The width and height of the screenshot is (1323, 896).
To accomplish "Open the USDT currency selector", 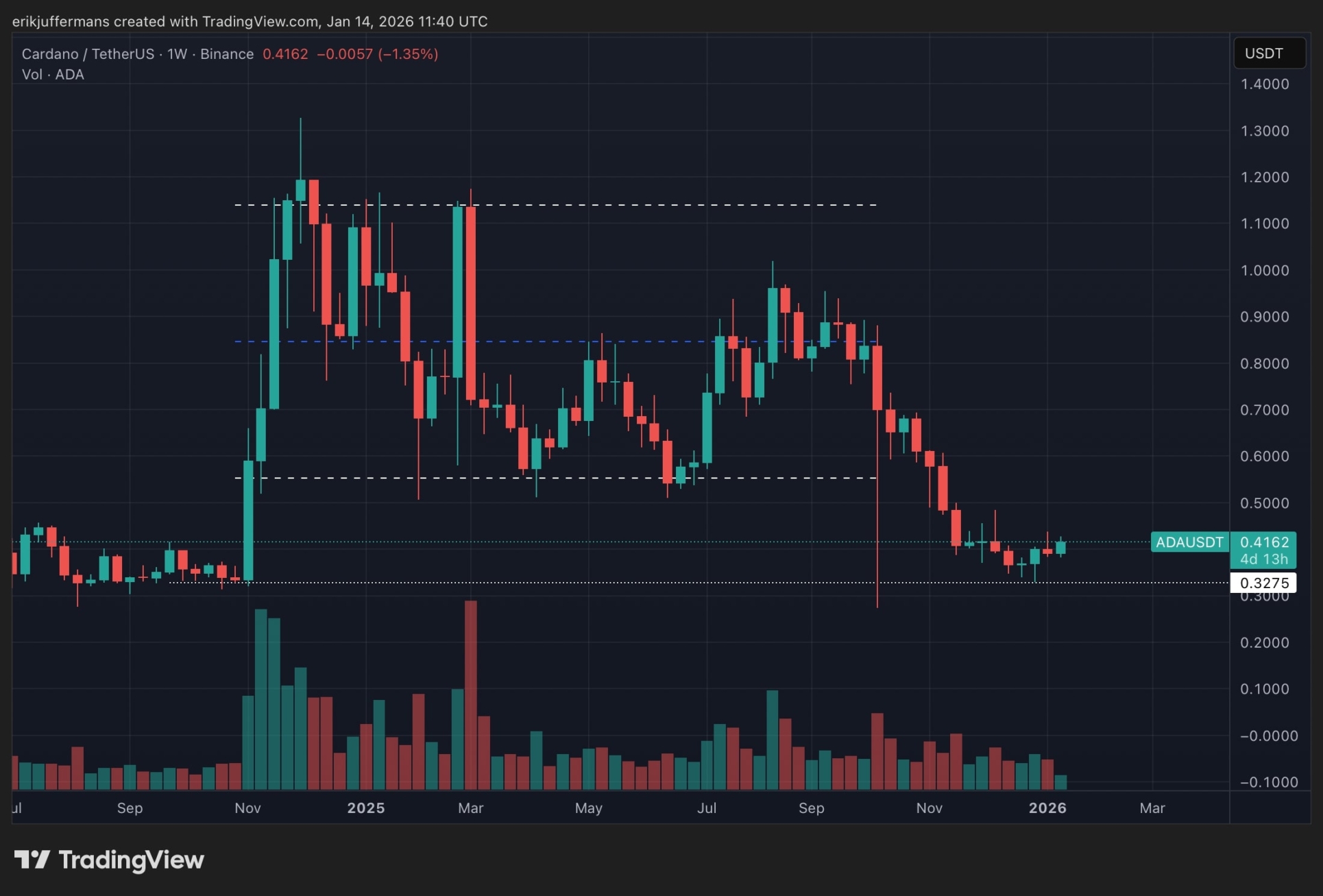I will pos(1269,53).
